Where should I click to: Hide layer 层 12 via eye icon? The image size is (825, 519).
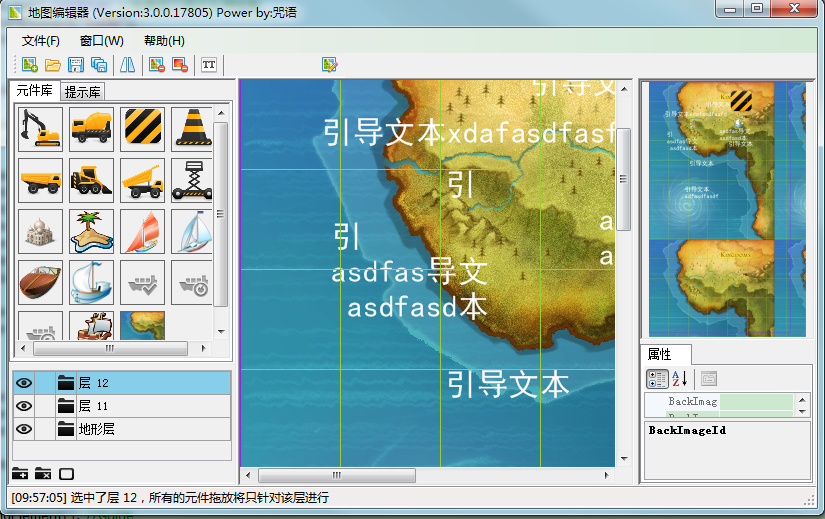[x=23, y=382]
